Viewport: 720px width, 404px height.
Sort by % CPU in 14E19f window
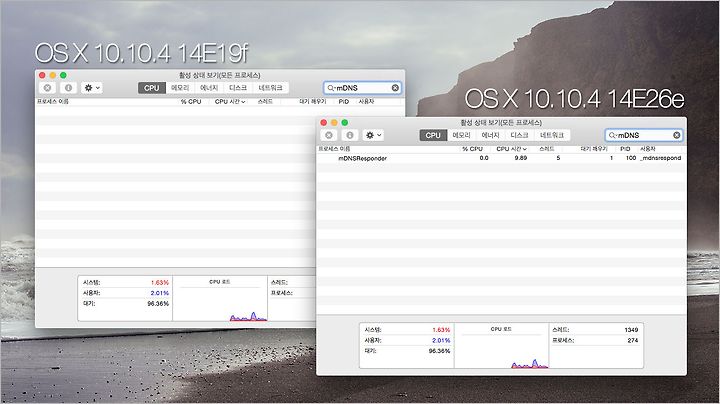tap(191, 101)
